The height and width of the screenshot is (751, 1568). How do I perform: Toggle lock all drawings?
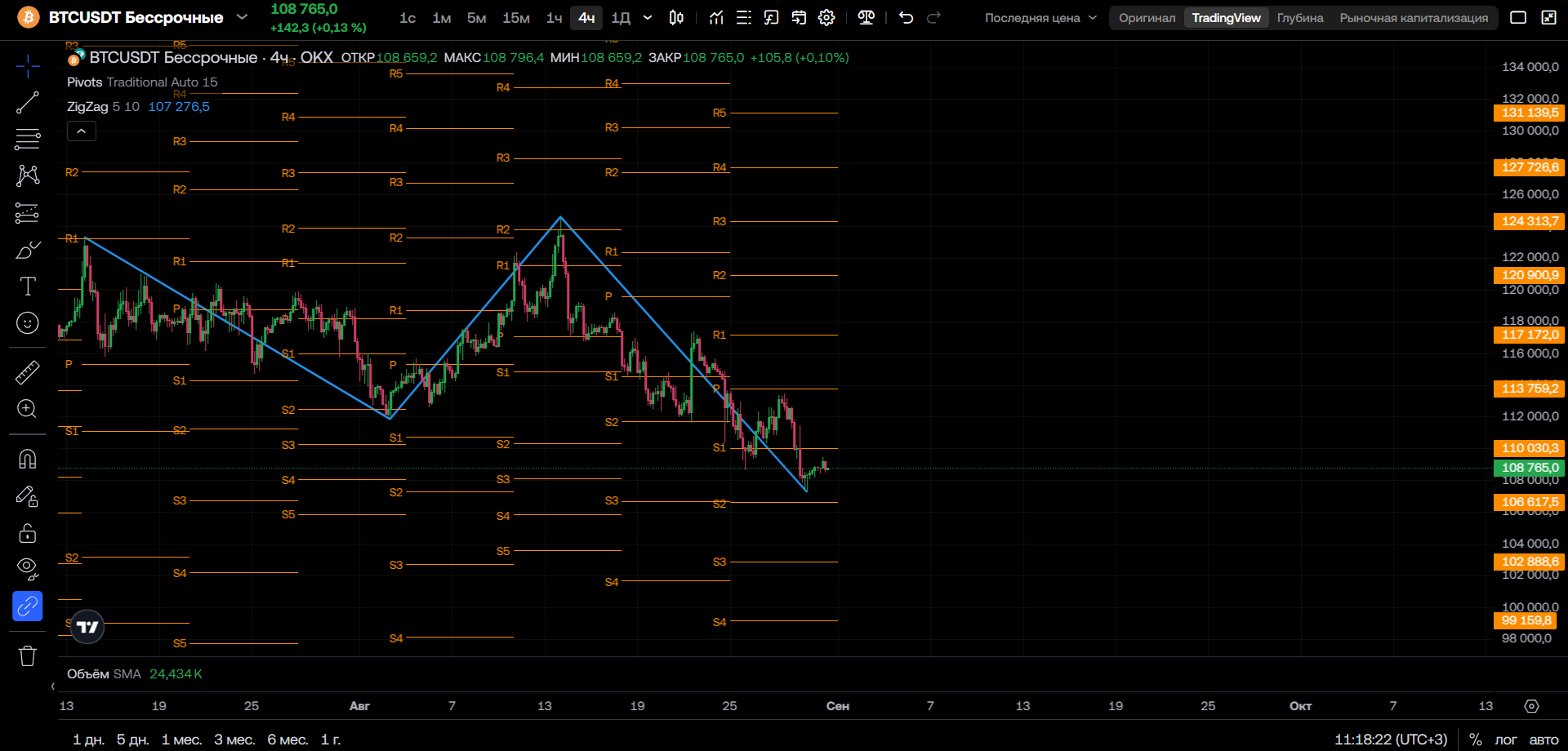click(x=28, y=533)
